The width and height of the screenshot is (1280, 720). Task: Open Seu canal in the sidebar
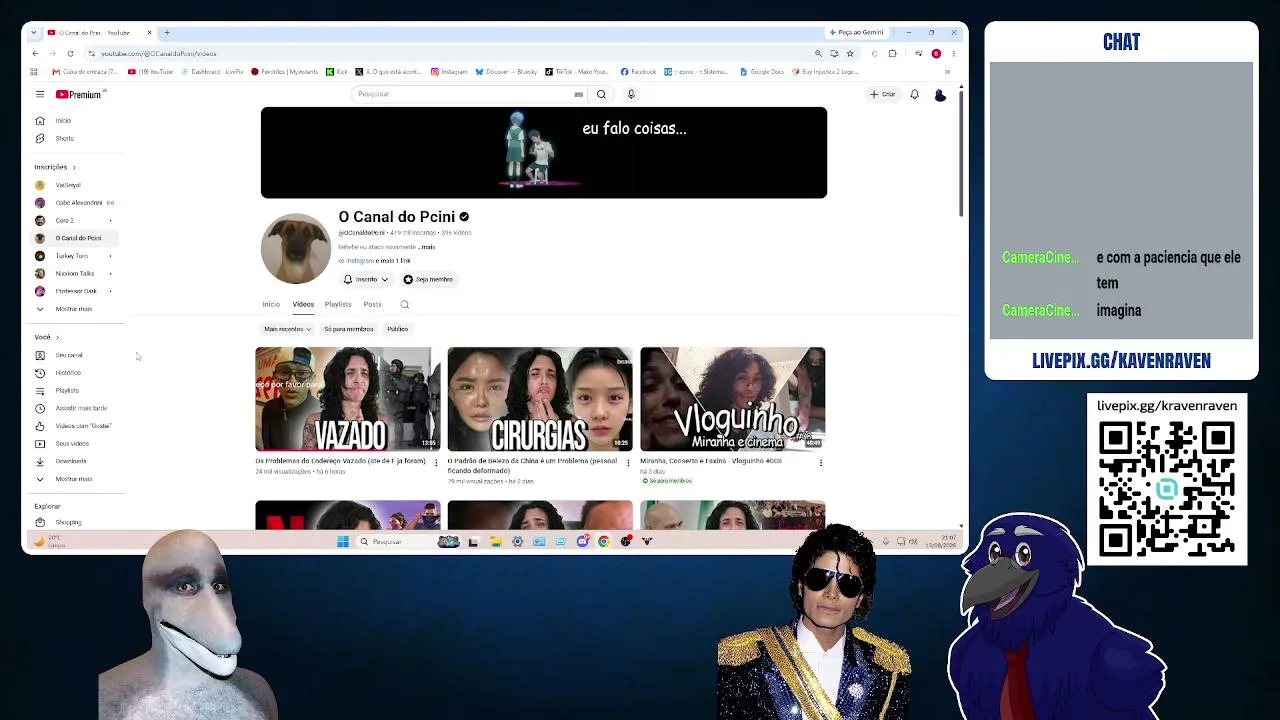(69, 355)
